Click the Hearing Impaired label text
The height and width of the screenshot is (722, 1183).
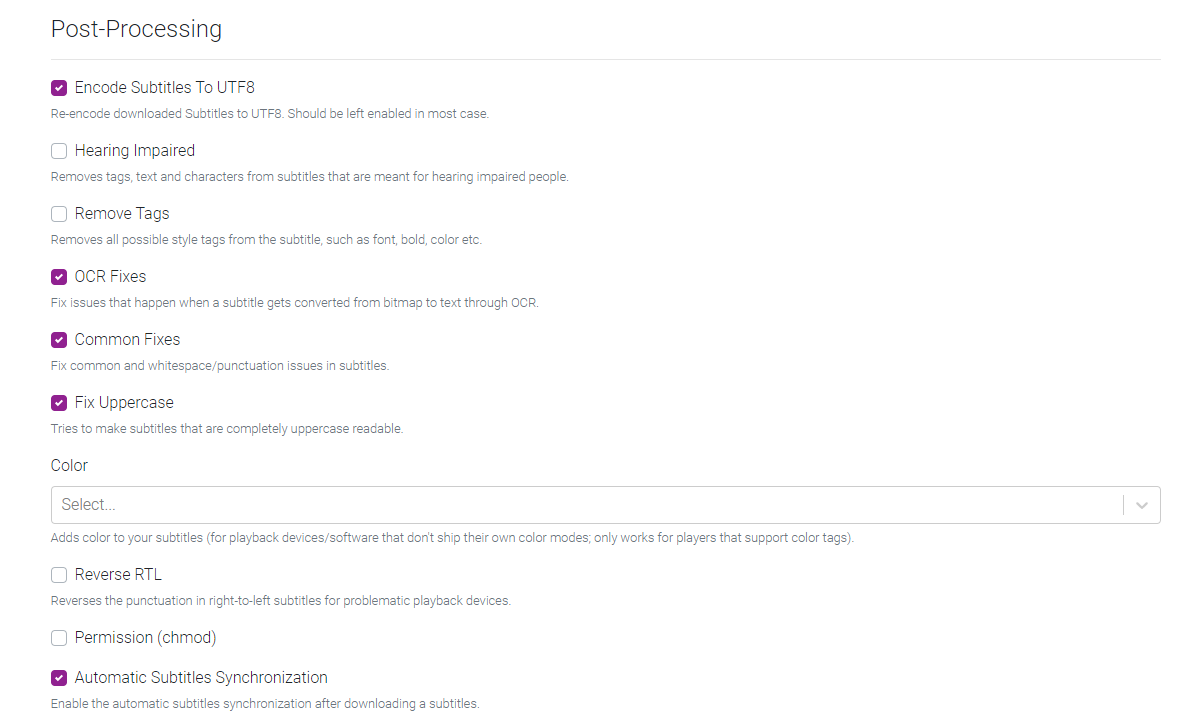point(133,150)
